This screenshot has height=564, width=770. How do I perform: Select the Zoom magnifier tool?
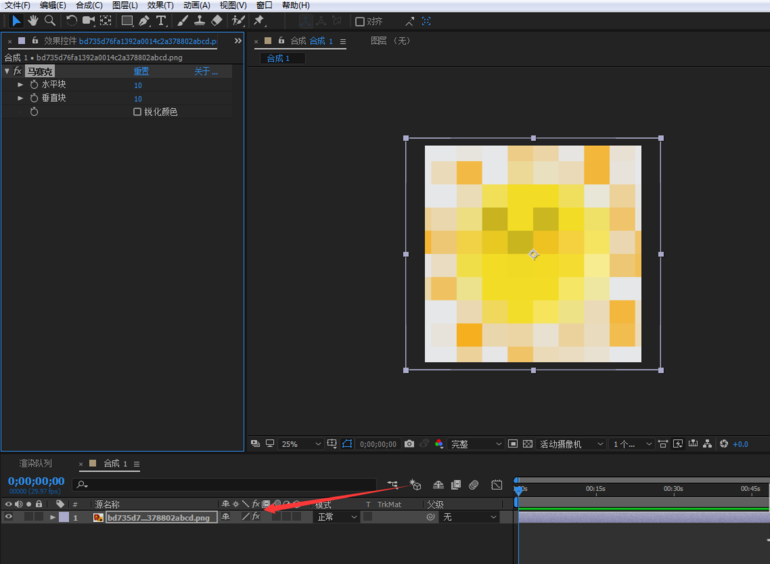(50, 21)
